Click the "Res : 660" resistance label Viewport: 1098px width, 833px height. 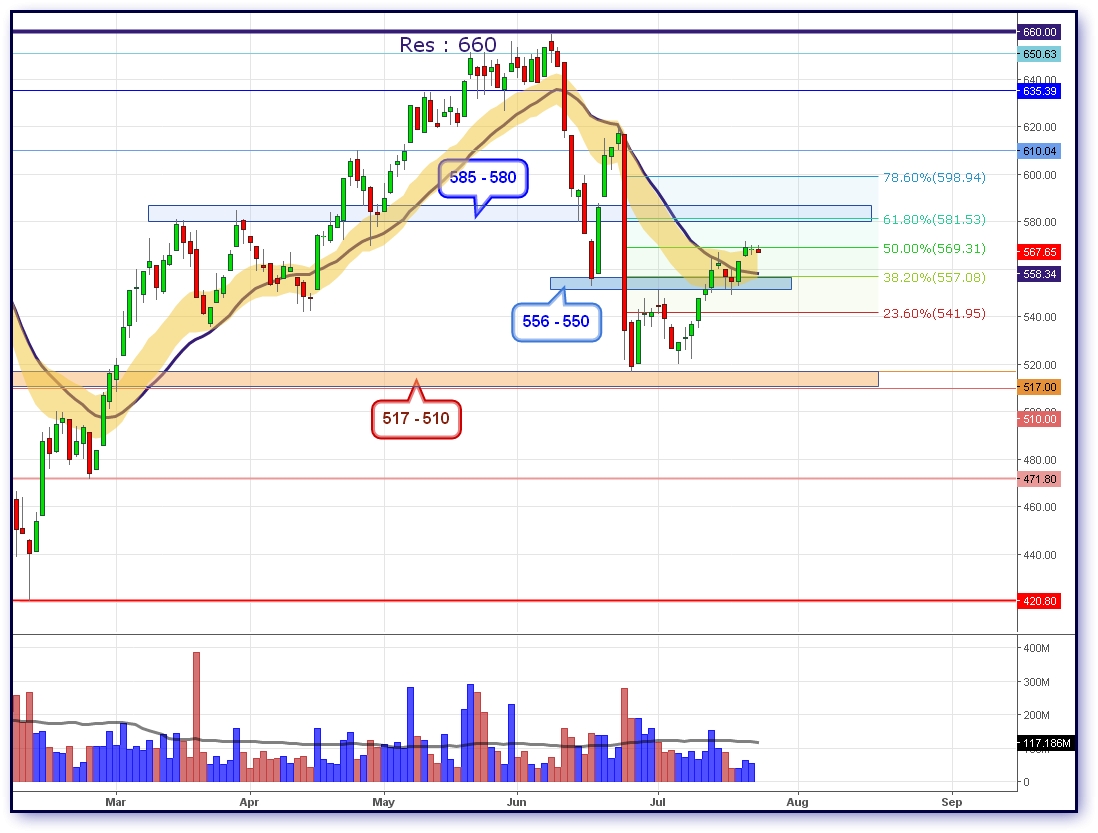[x=447, y=45]
